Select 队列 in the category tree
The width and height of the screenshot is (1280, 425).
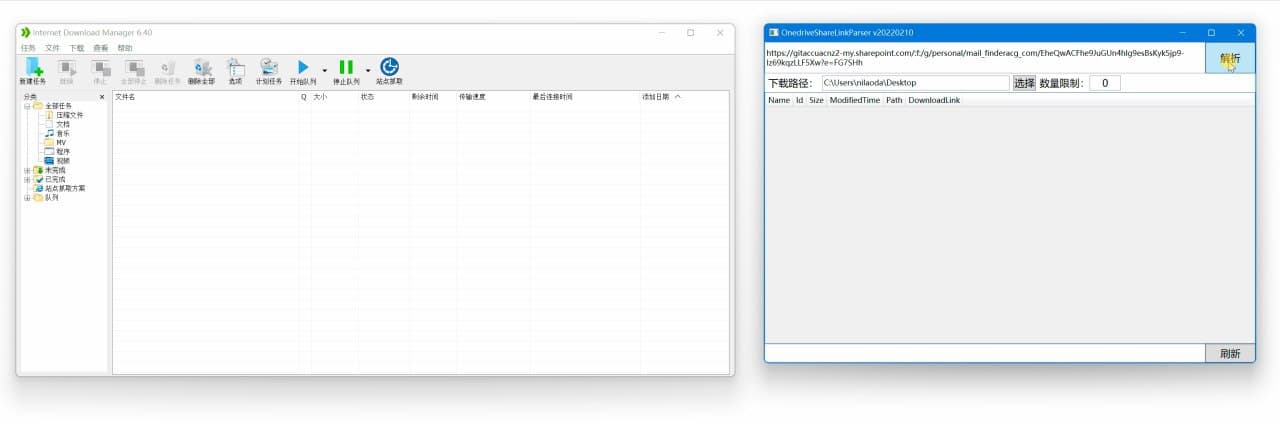pos(52,197)
